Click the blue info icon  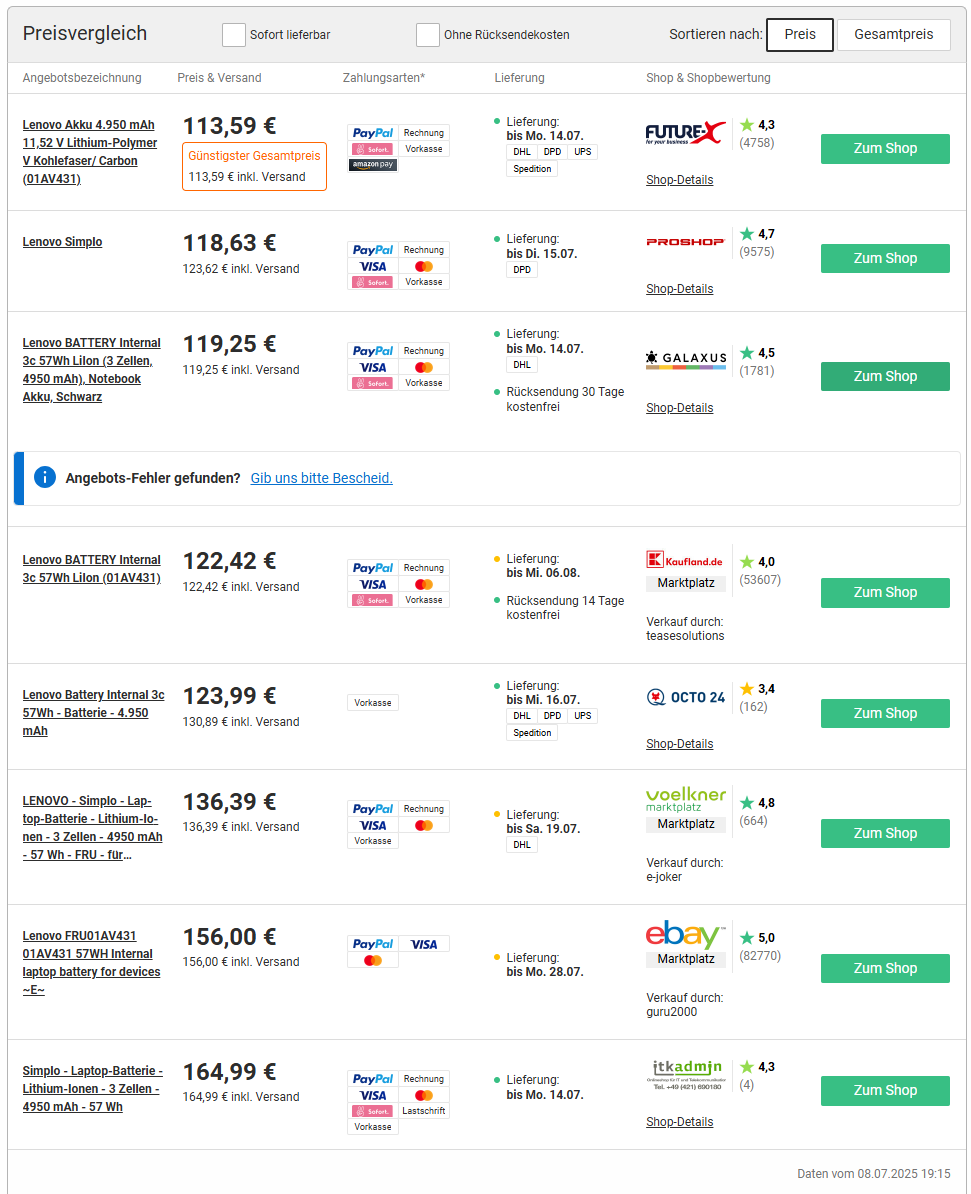[x=45, y=477]
